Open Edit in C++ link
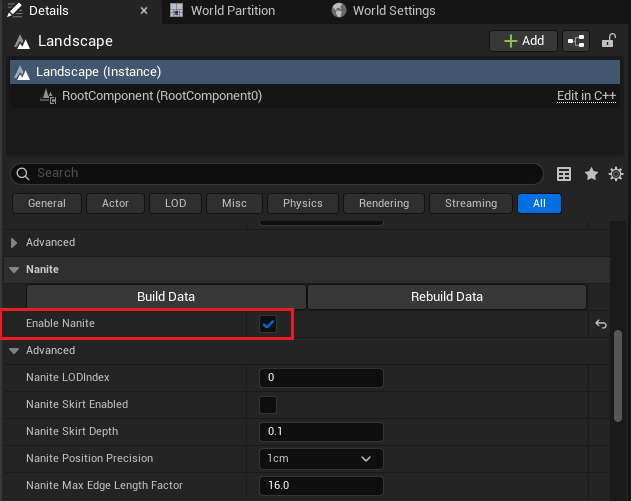The height and width of the screenshot is (501, 631). click(586, 96)
